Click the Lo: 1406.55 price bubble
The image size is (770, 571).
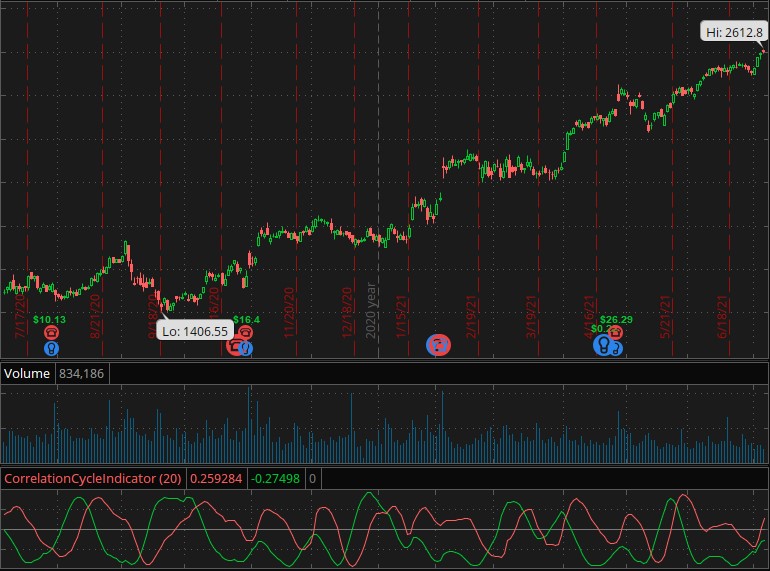click(194, 331)
